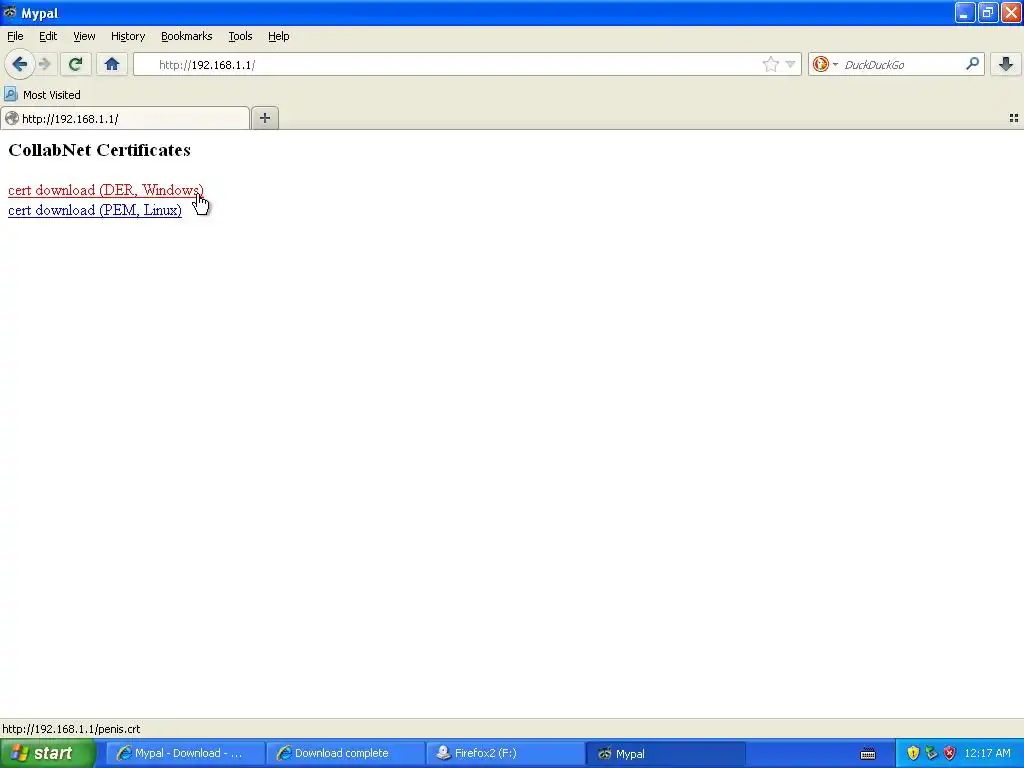The image size is (1024, 768).
Task: Reload the page with the refresh icon
Action: pos(75,64)
